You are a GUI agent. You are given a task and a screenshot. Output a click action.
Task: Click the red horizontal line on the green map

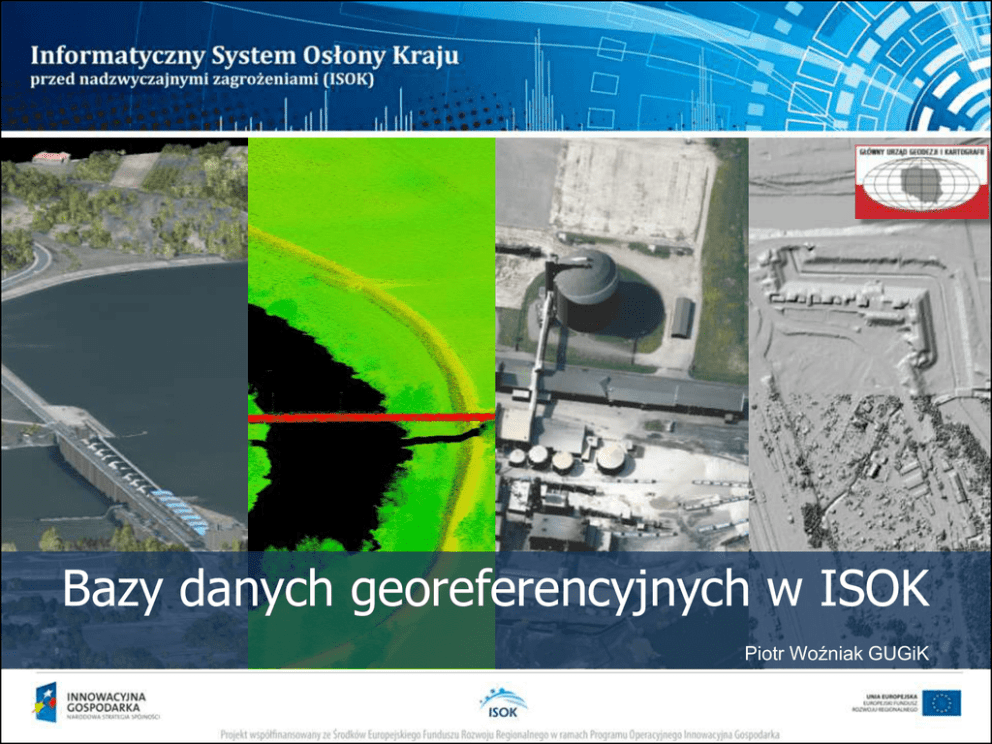[371, 418]
